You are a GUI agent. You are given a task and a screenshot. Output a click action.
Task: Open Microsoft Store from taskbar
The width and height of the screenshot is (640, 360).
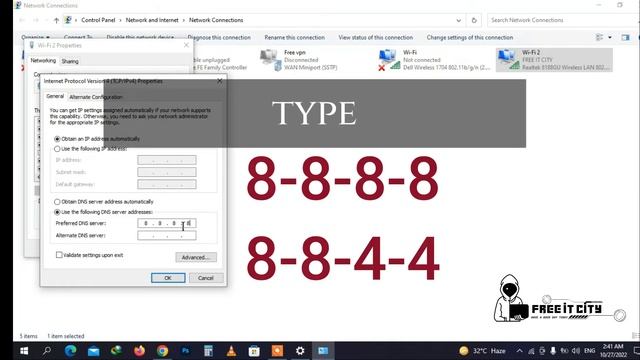tap(254, 351)
